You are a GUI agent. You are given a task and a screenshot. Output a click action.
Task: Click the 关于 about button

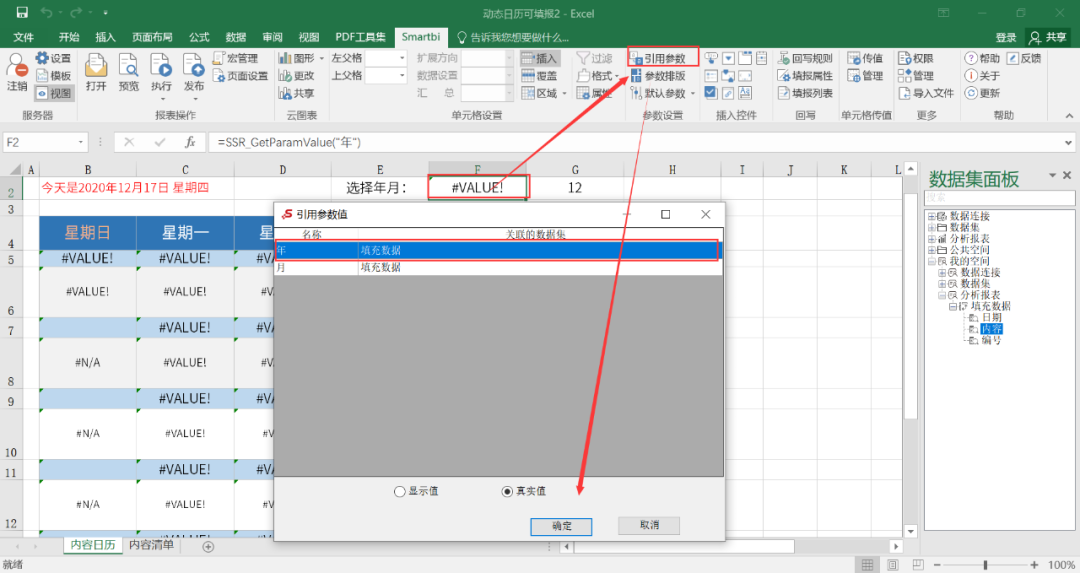982,76
